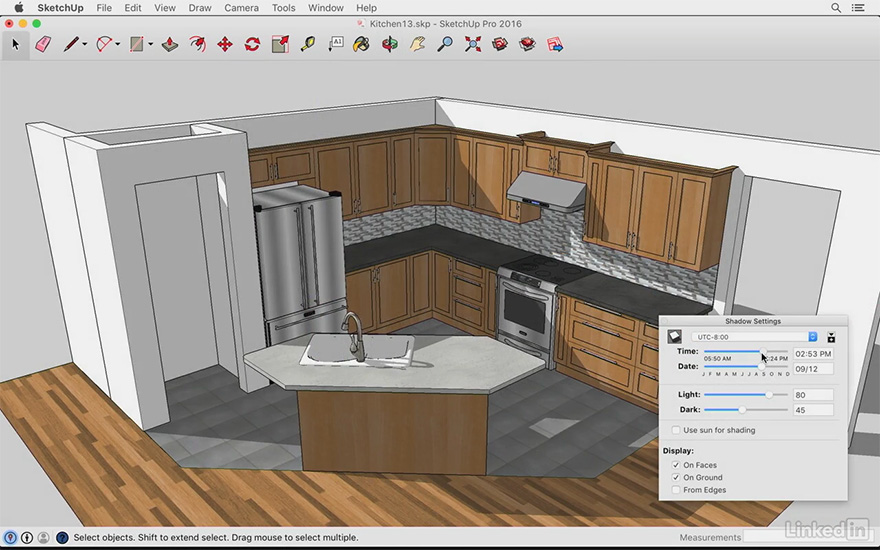Pick the pink Eraser tool
880x550 pixels.
(x=43, y=44)
